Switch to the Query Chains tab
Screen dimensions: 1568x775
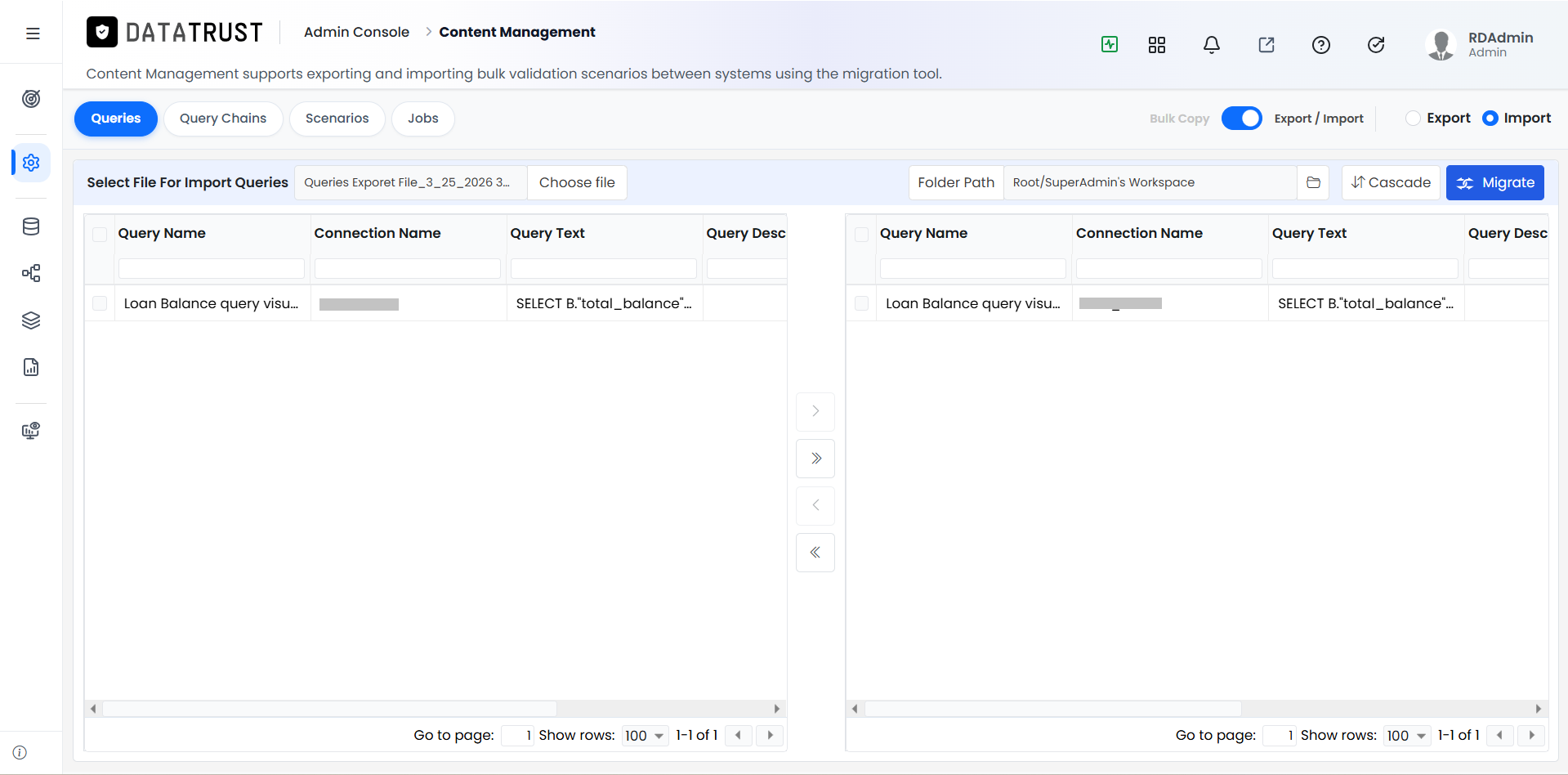point(223,119)
